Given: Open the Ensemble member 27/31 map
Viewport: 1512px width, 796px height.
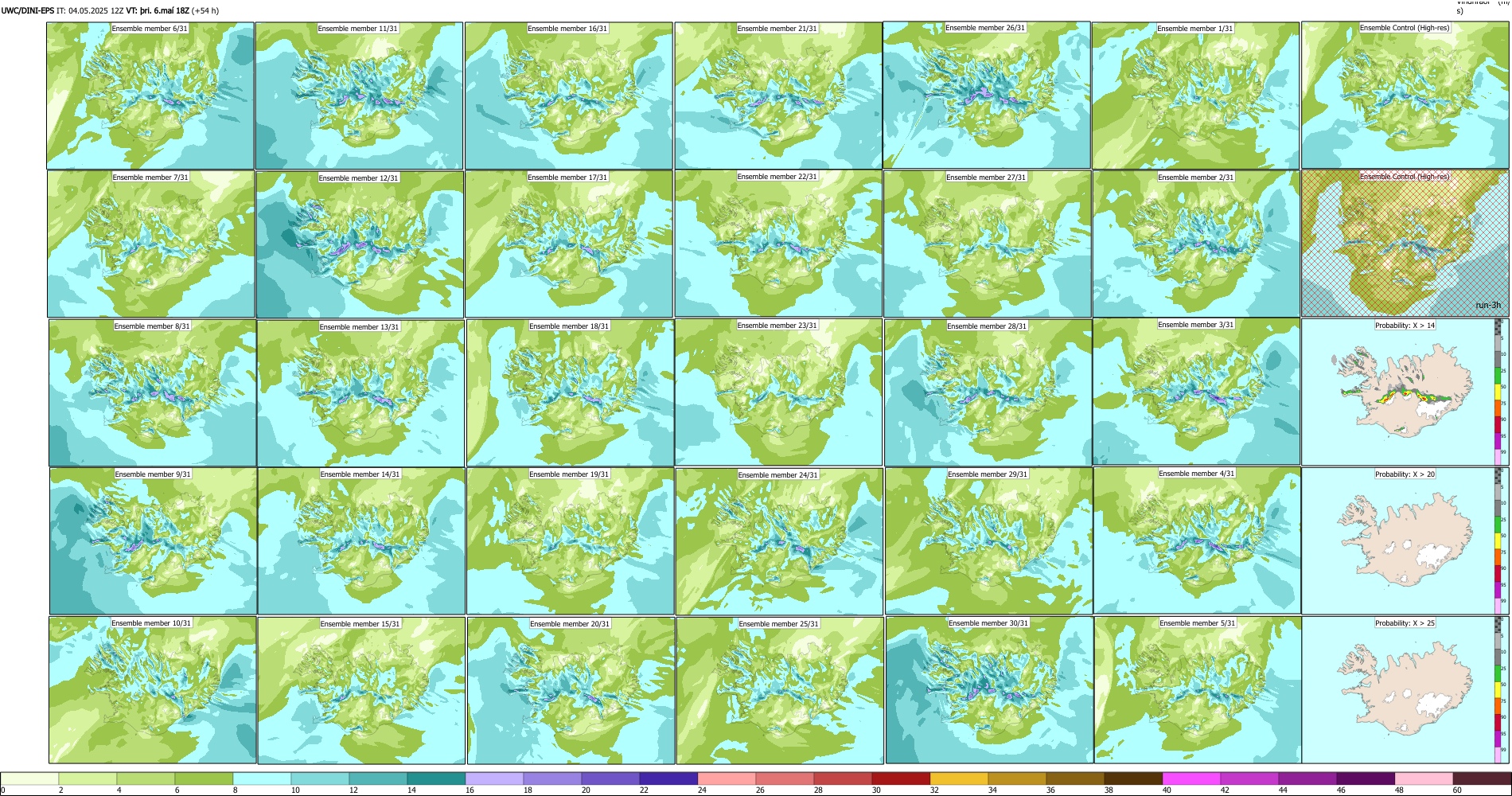Looking at the screenshot, I should click(x=987, y=244).
